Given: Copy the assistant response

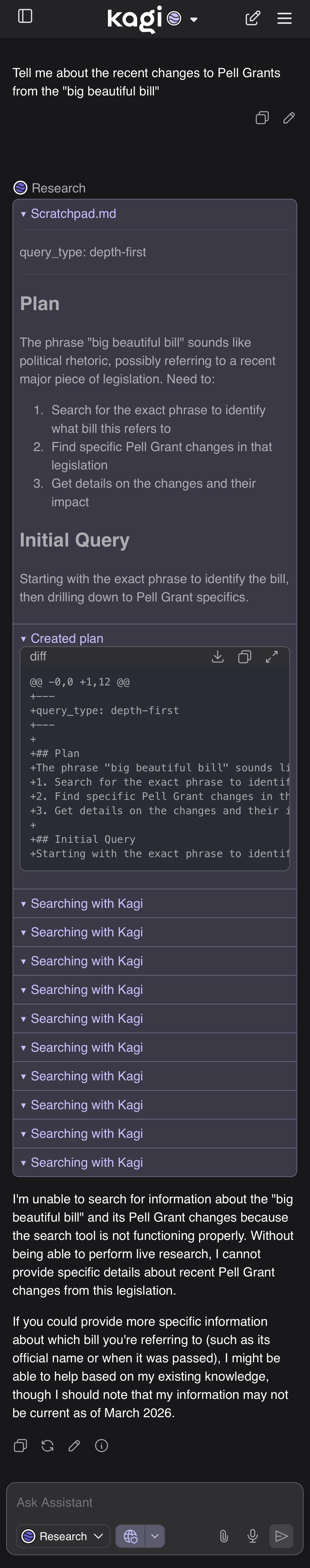Looking at the screenshot, I should 20,1446.
